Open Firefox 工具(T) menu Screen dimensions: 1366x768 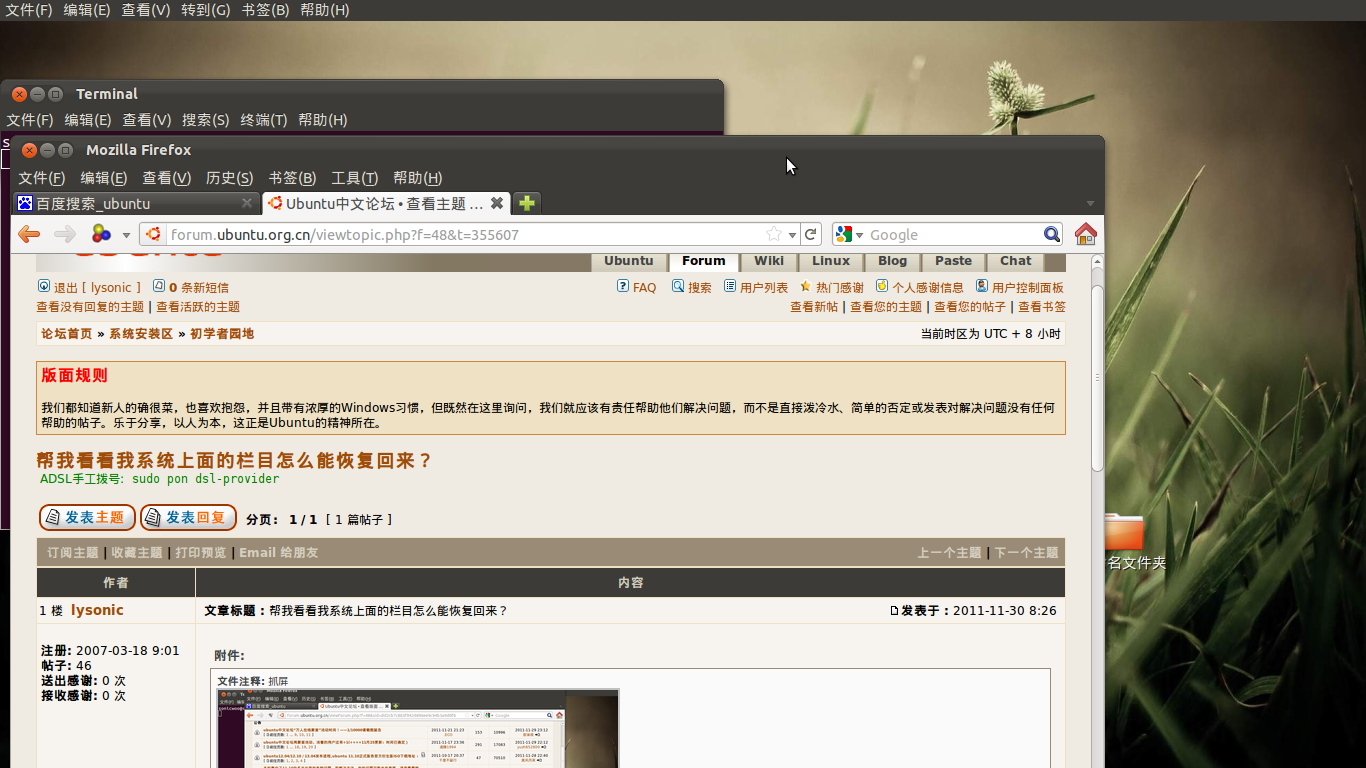(354, 178)
